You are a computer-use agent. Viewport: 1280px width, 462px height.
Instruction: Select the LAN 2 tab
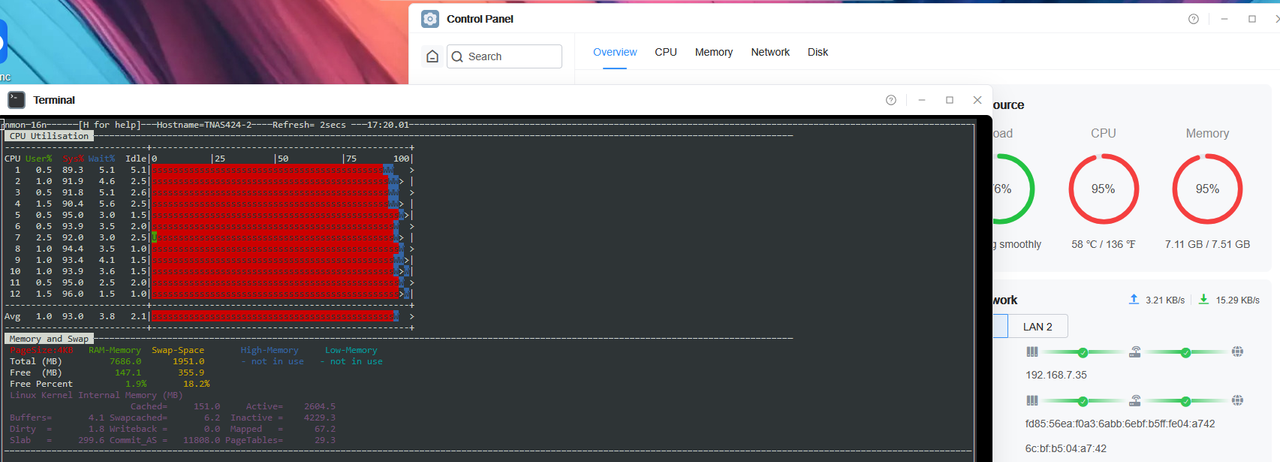(1038, 327)
